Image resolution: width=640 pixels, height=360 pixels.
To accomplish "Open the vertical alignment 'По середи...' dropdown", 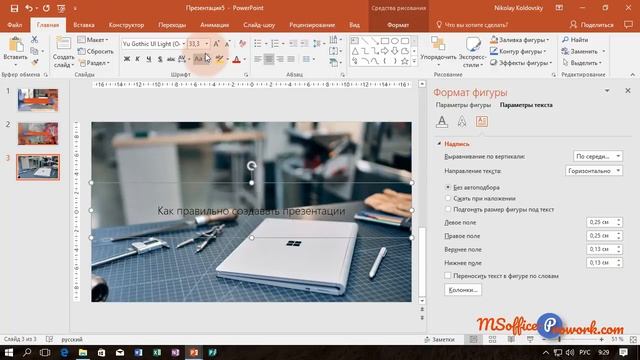I will point(598,156).
